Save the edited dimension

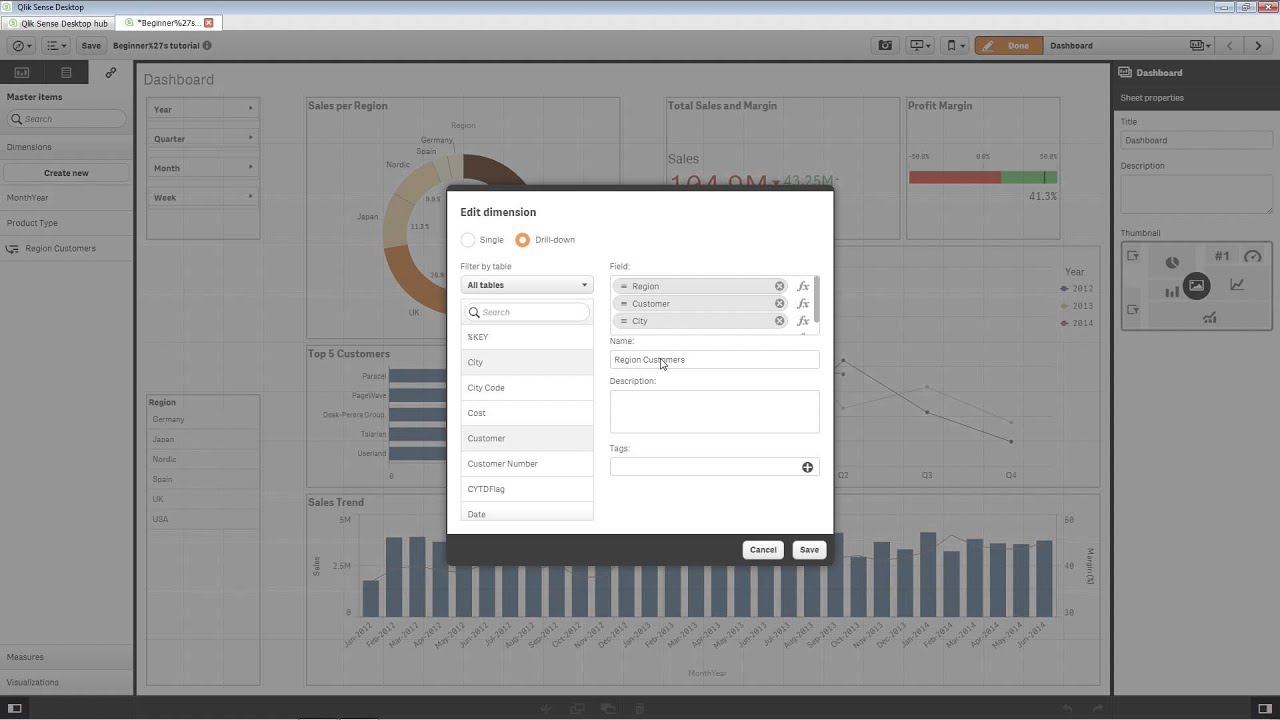point(809,550)
